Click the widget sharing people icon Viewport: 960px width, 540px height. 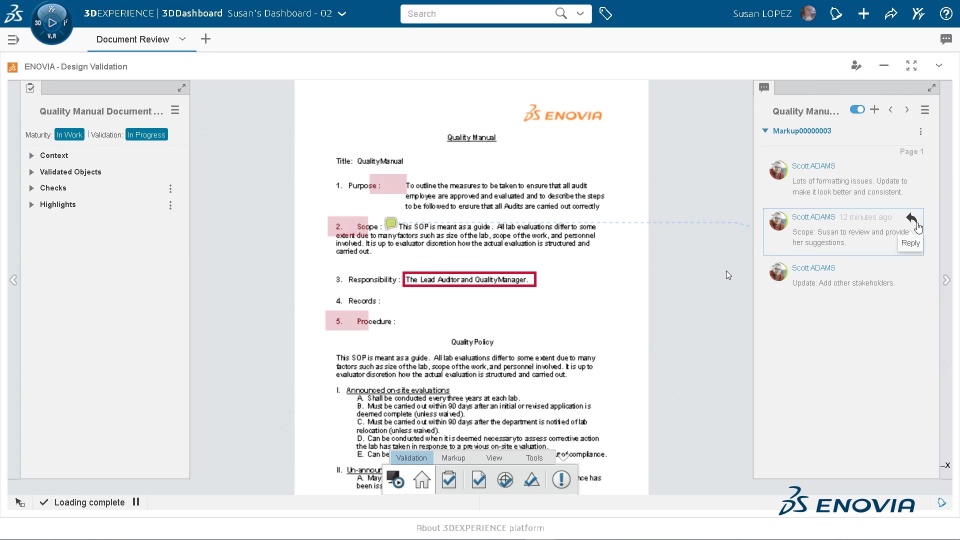pos(856,66)
